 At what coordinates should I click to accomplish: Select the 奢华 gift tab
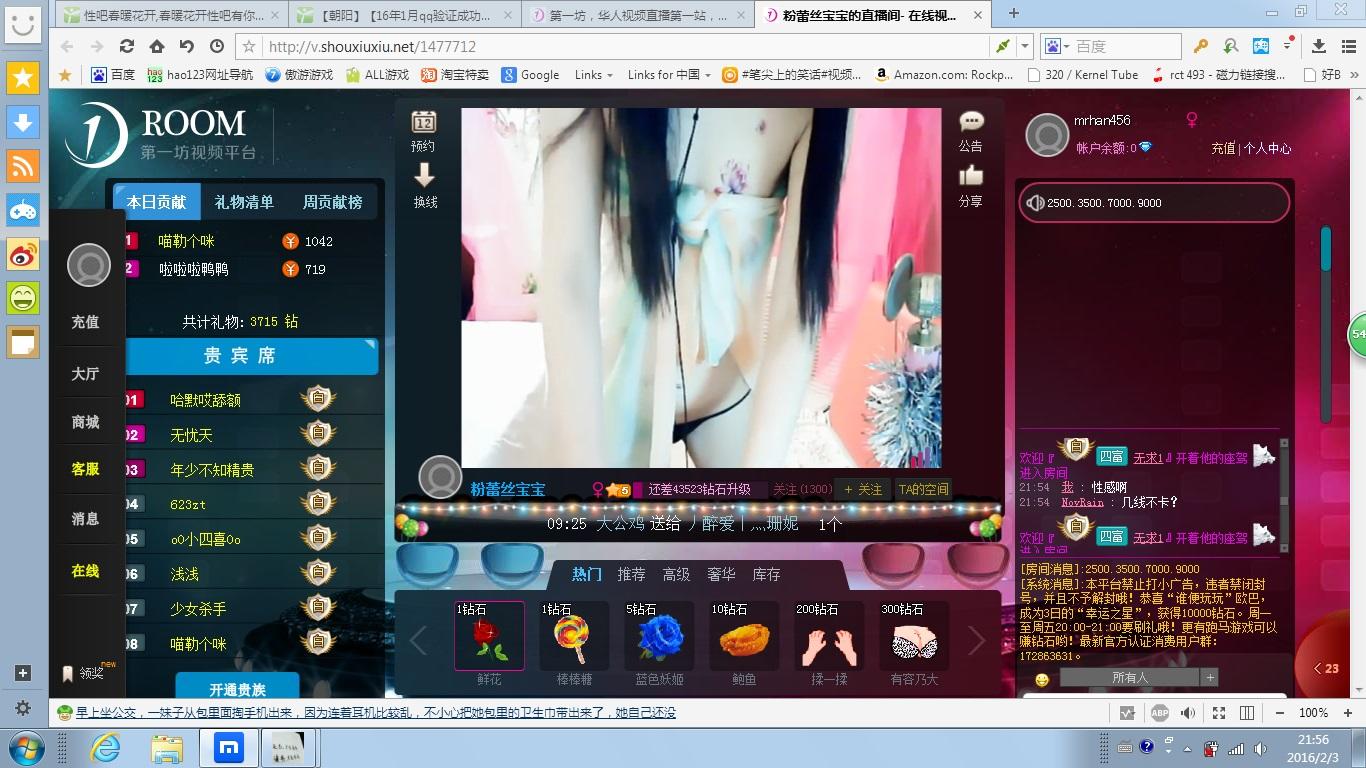pyautogui.click(x=721, y=574)
